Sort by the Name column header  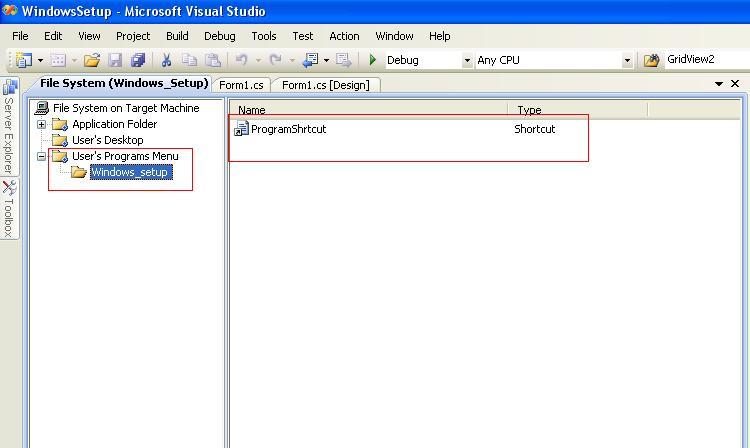pyautogui.click(x=368, y=110)
